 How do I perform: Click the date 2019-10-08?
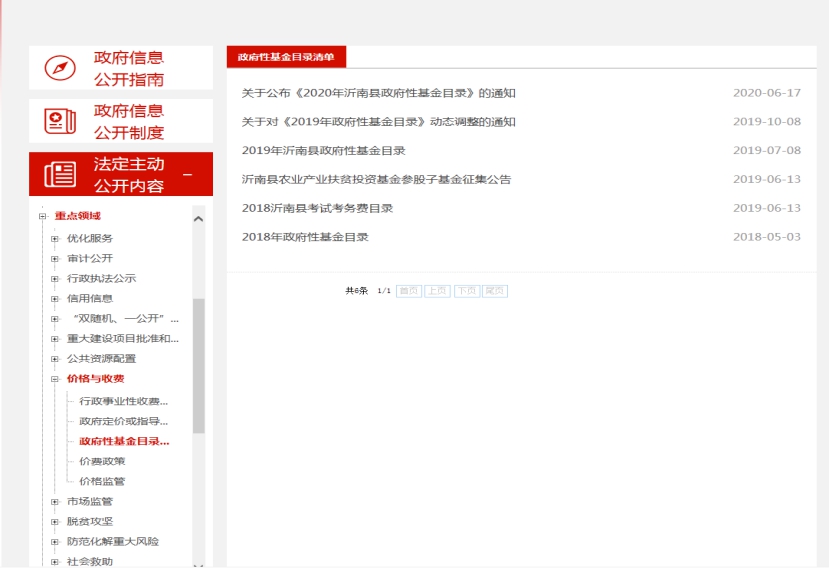766,122
